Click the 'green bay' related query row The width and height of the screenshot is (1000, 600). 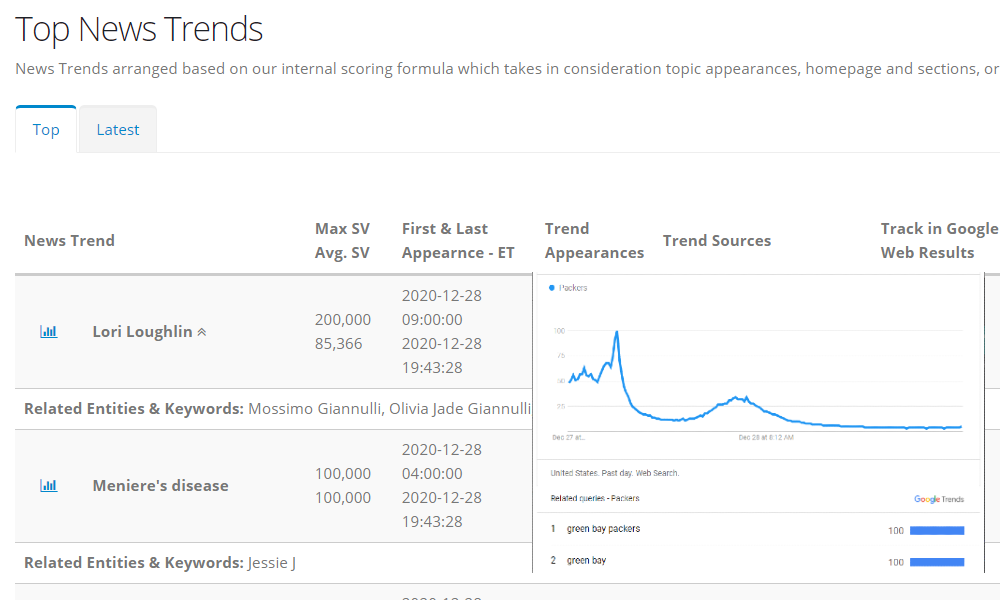586,561
